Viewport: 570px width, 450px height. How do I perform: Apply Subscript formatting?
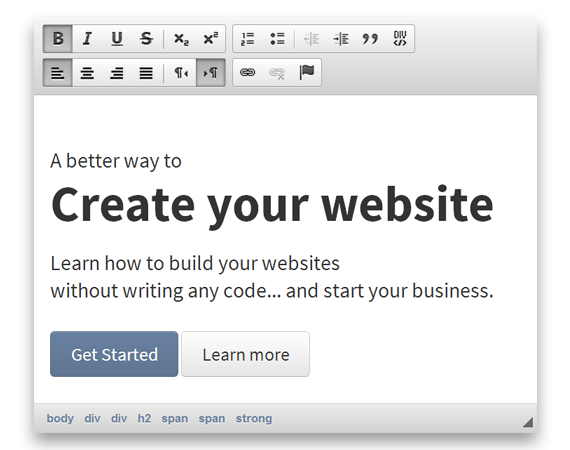point(181,39)
